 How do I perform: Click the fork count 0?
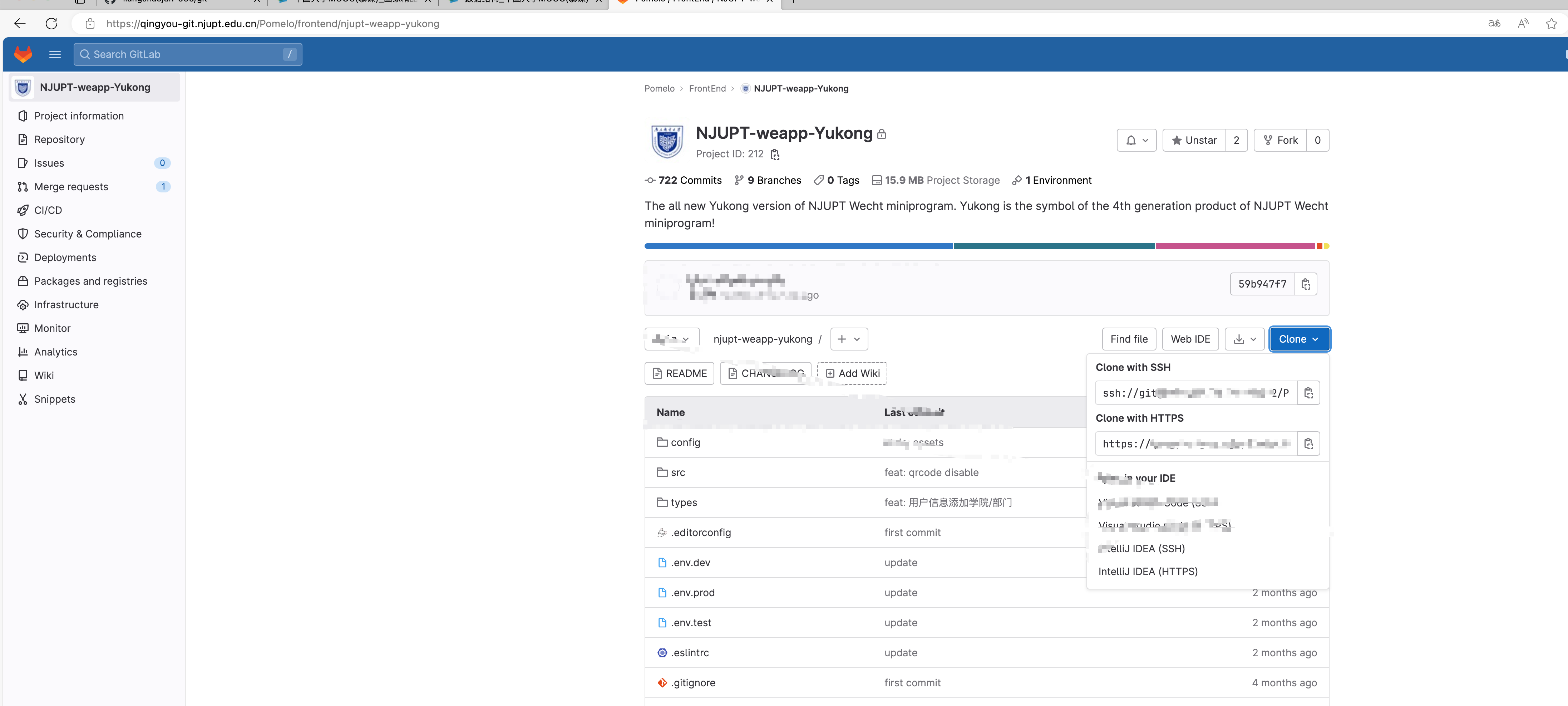tap(1317, 140)
